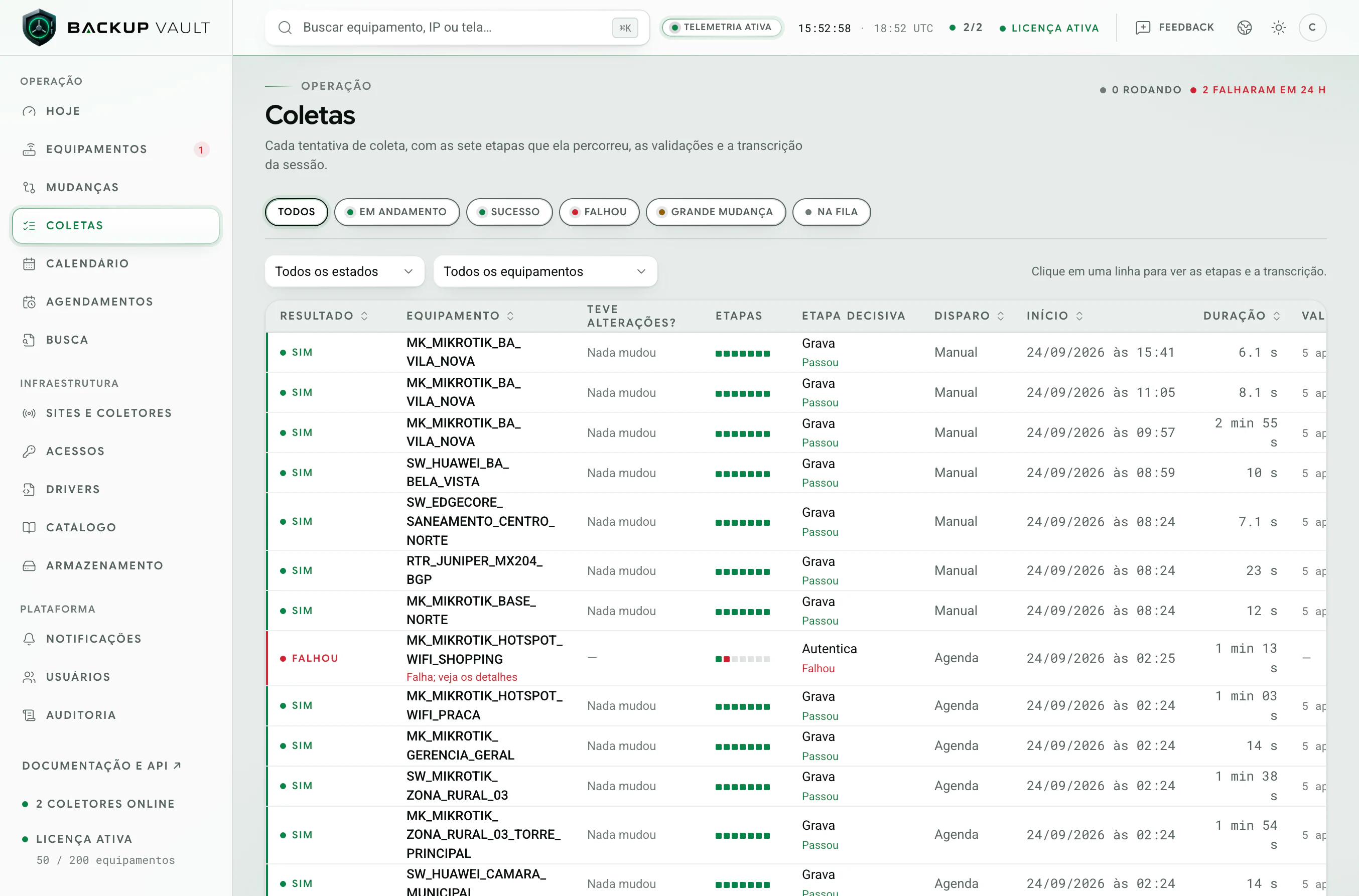Open the Hoje dashboard icon
The height and width of the screenshot is (896, 1359).
[29, 111]
